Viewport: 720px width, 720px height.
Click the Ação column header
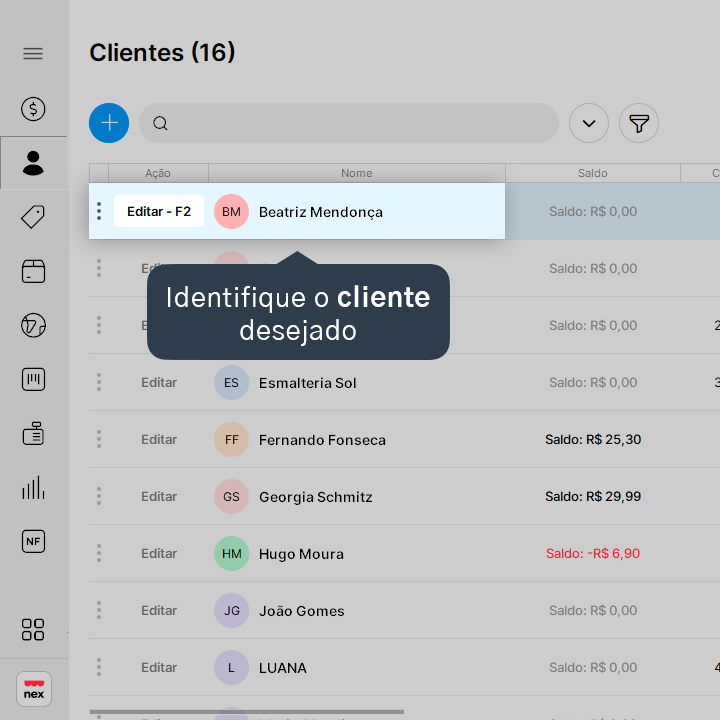click(158, 173)
